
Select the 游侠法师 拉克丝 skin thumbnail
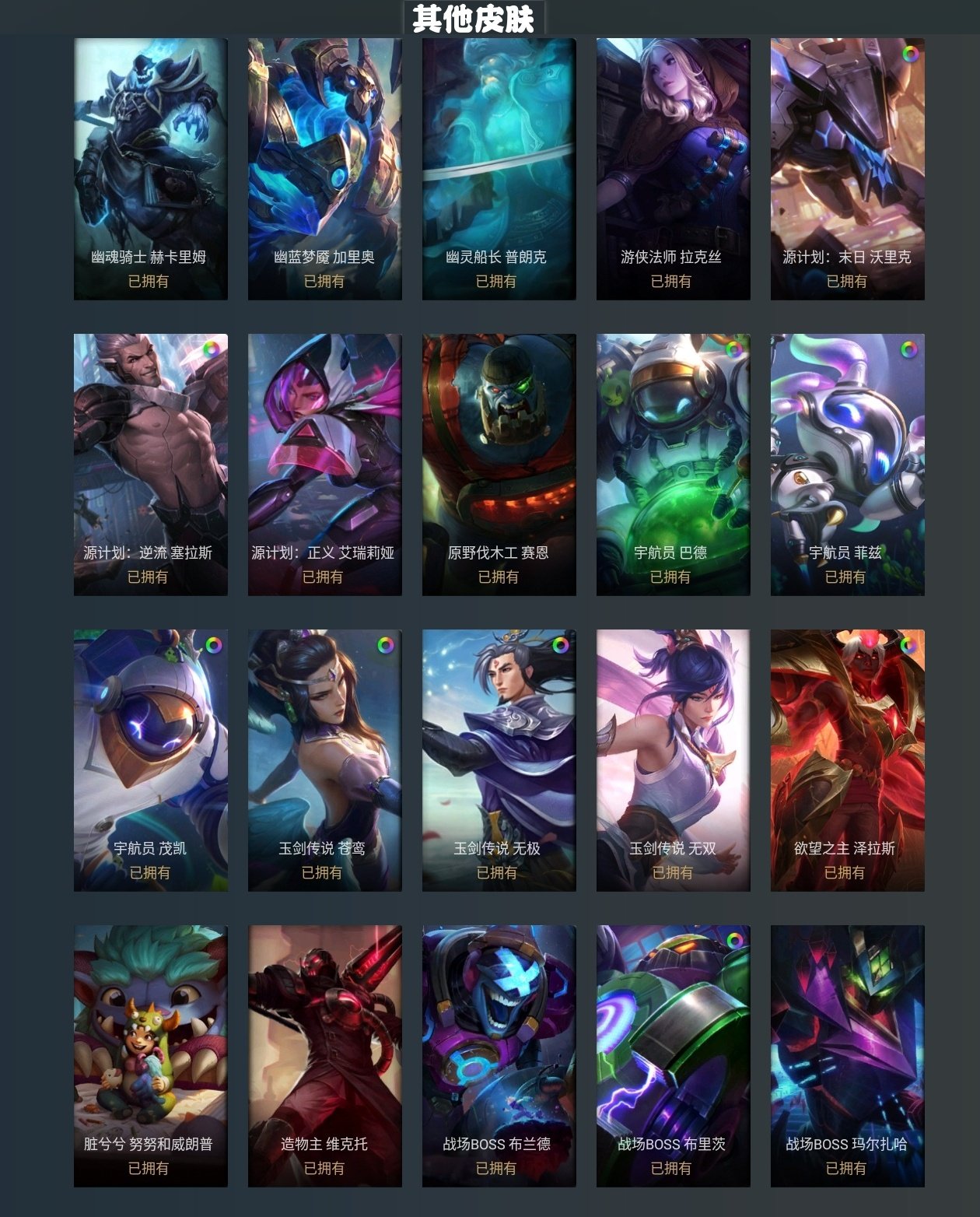tap(674, 169)
